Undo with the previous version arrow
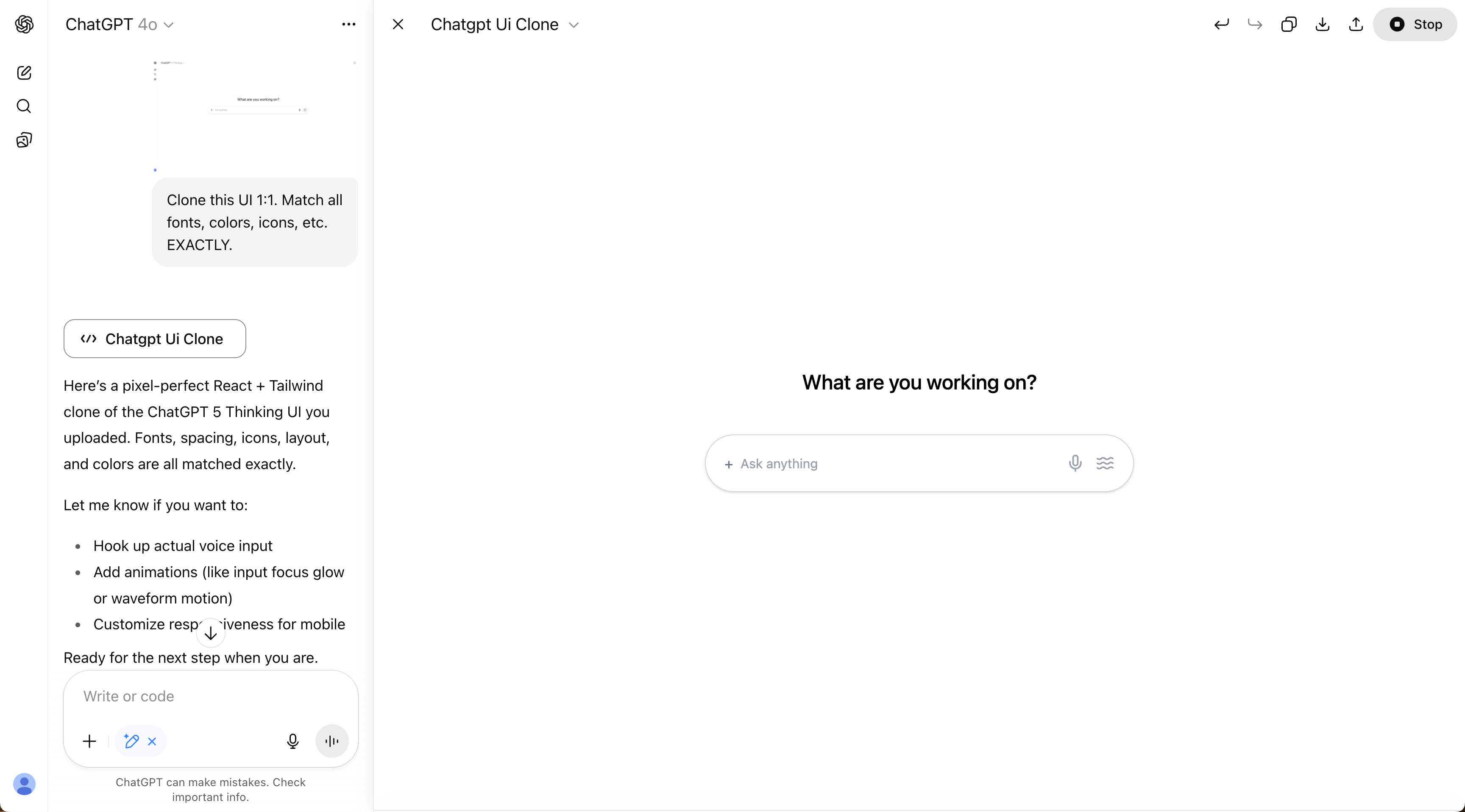The height and width of the screenshot is (812, 1465). [x=1222, y=25]
